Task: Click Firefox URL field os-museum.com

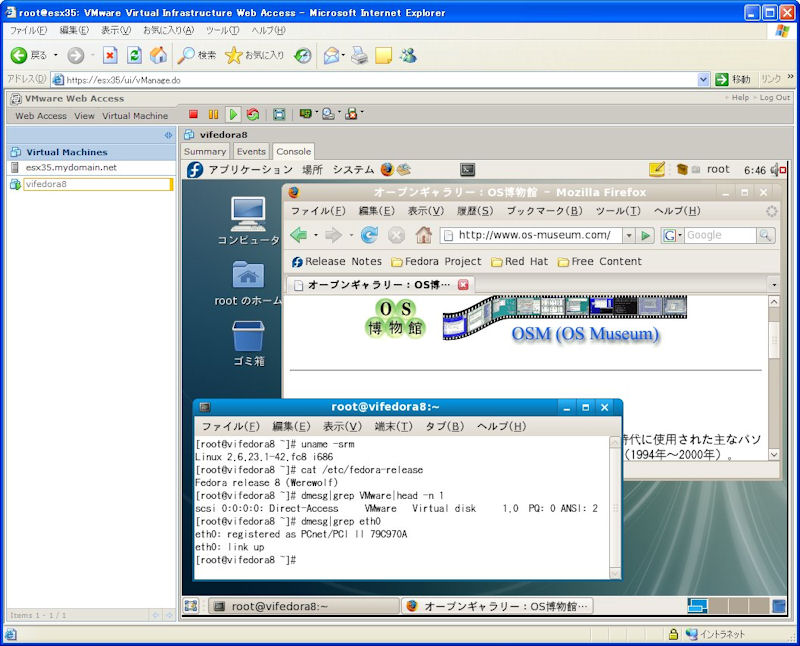Action: coord(532,235)
